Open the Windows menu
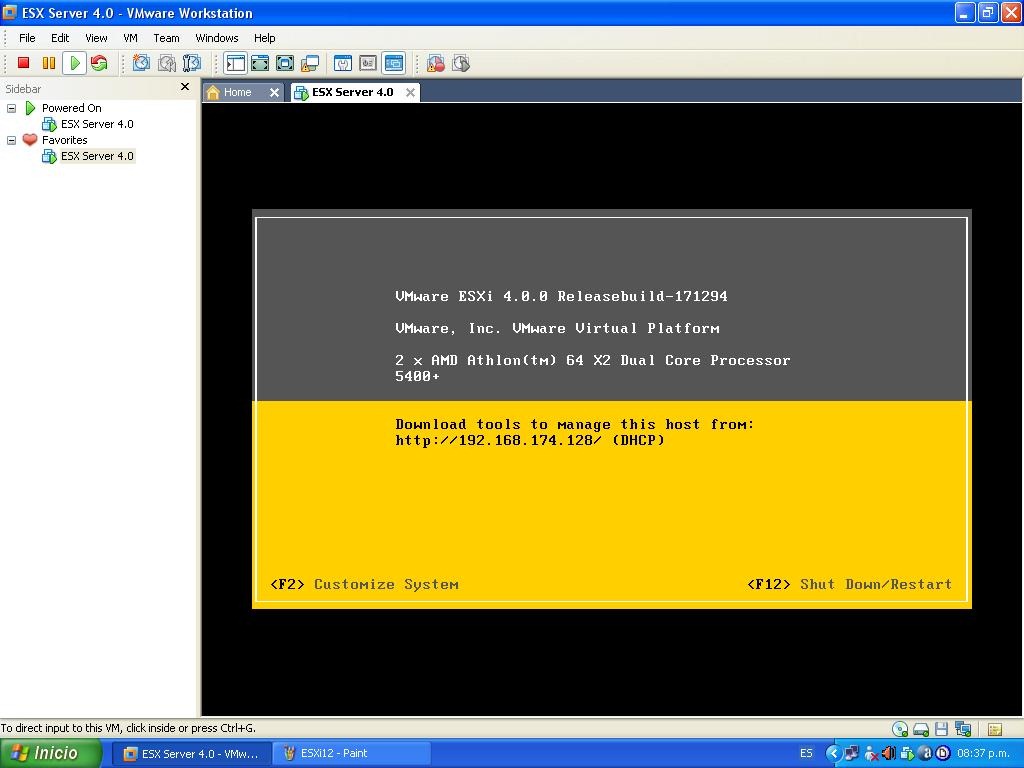The height and width of the screenshot is (768, 1024). pos(217,38)
